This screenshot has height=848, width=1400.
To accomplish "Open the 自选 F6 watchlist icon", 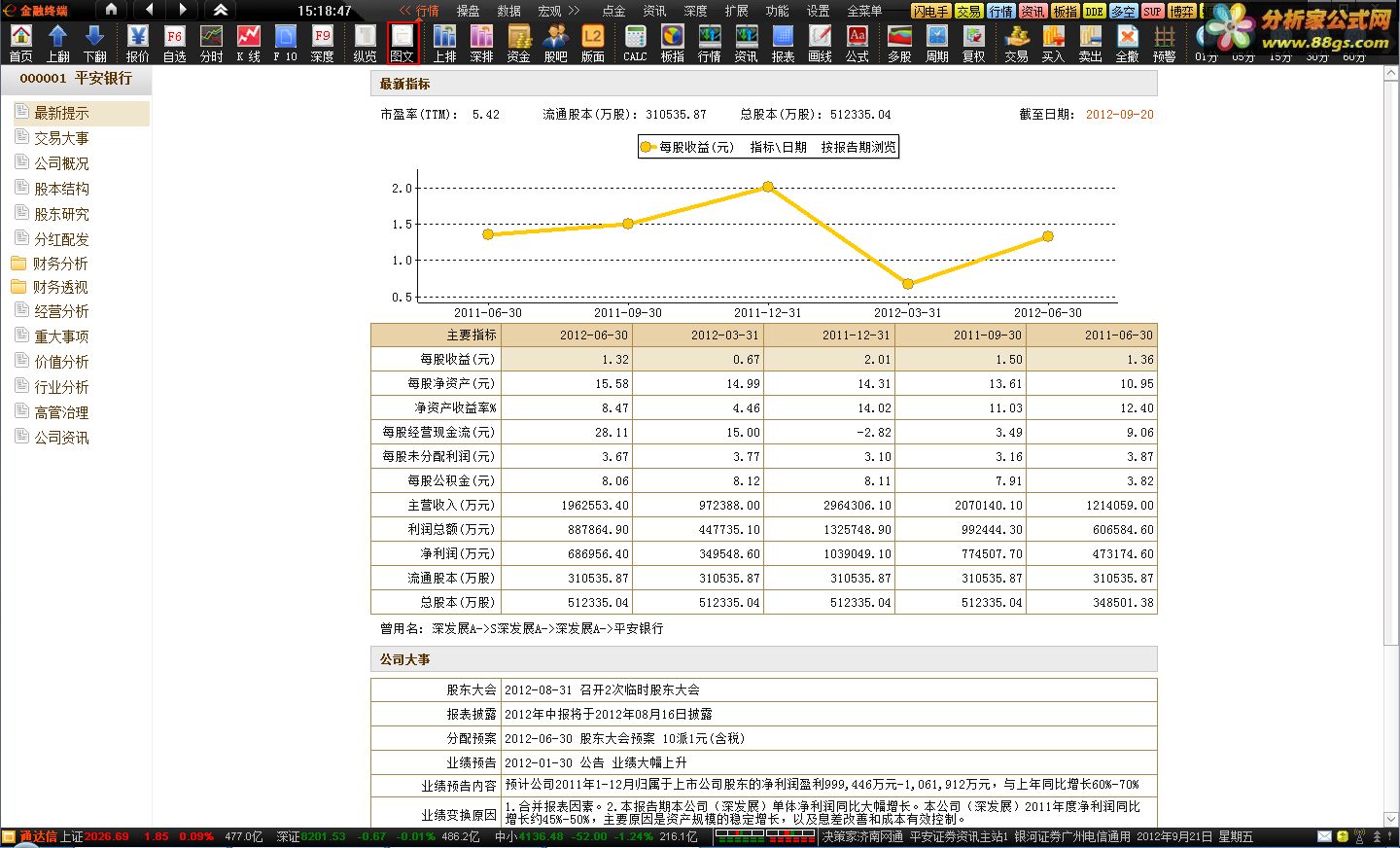I will tap(174, 43).
